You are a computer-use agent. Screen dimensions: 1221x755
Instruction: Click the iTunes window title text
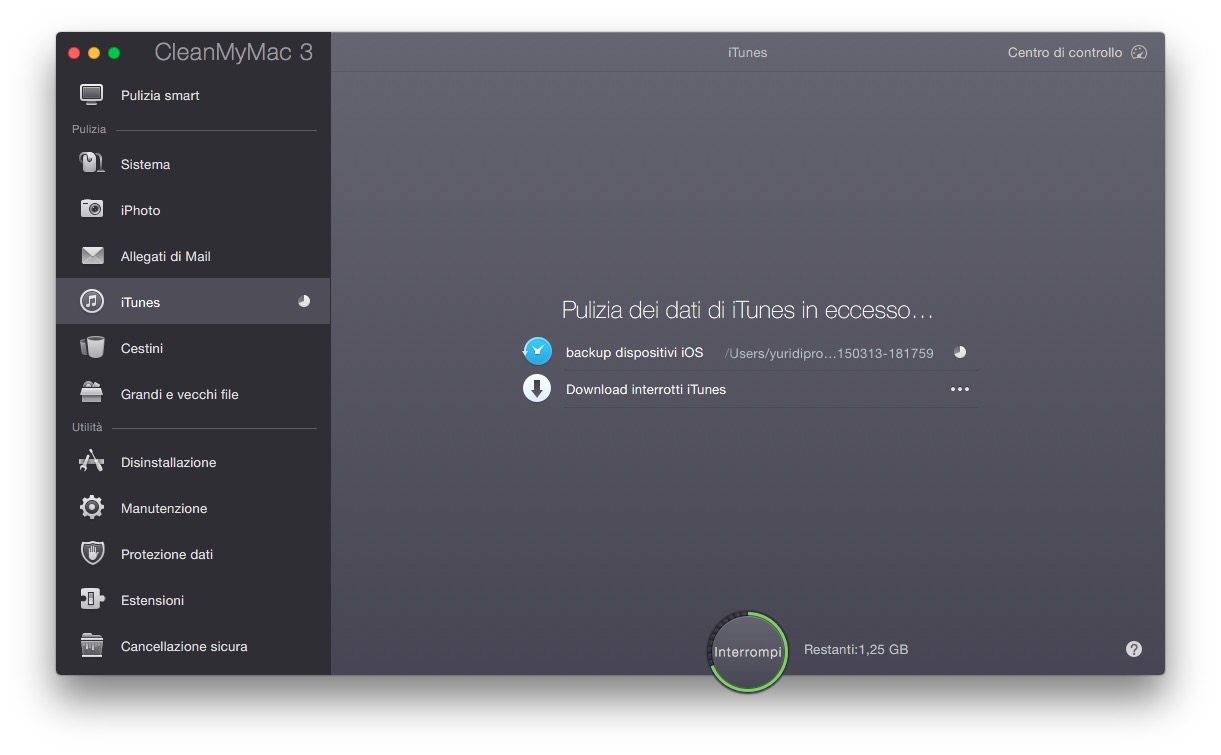tap(748, 52)
